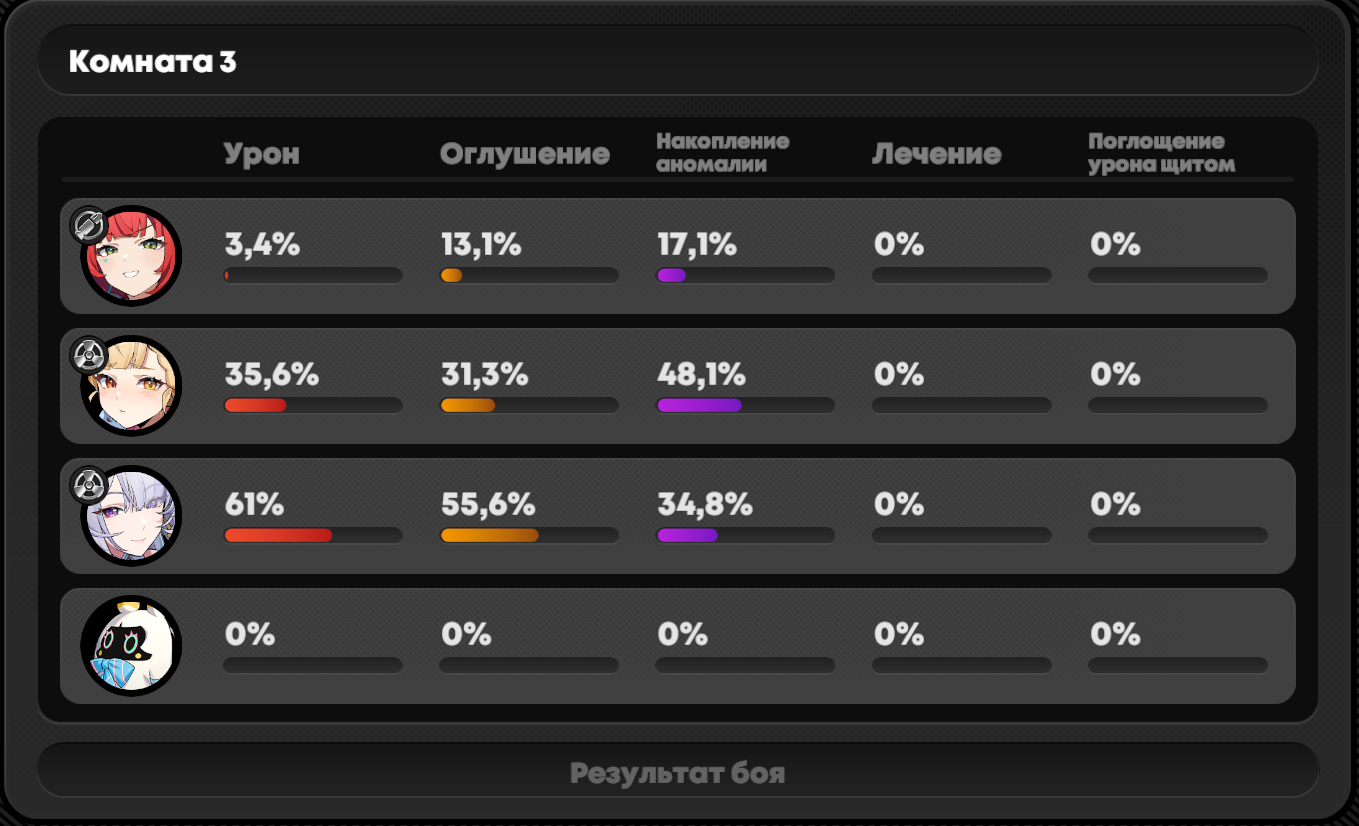The image size is (1359, 826).
Task: Click the Накопление аномалии column header
Action: pos(723,153)
